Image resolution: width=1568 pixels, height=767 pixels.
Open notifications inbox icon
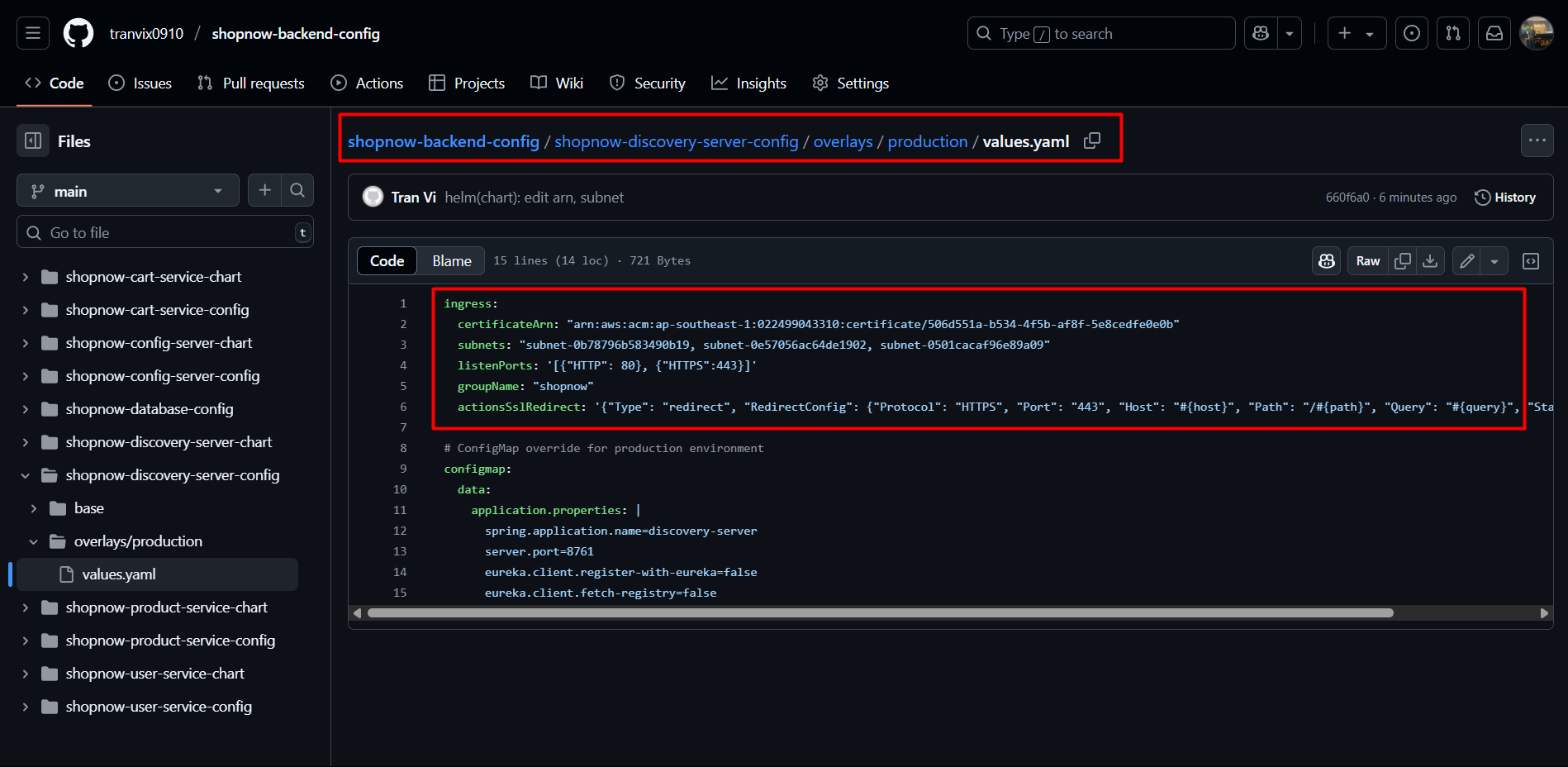click(x=1494, y=33)
